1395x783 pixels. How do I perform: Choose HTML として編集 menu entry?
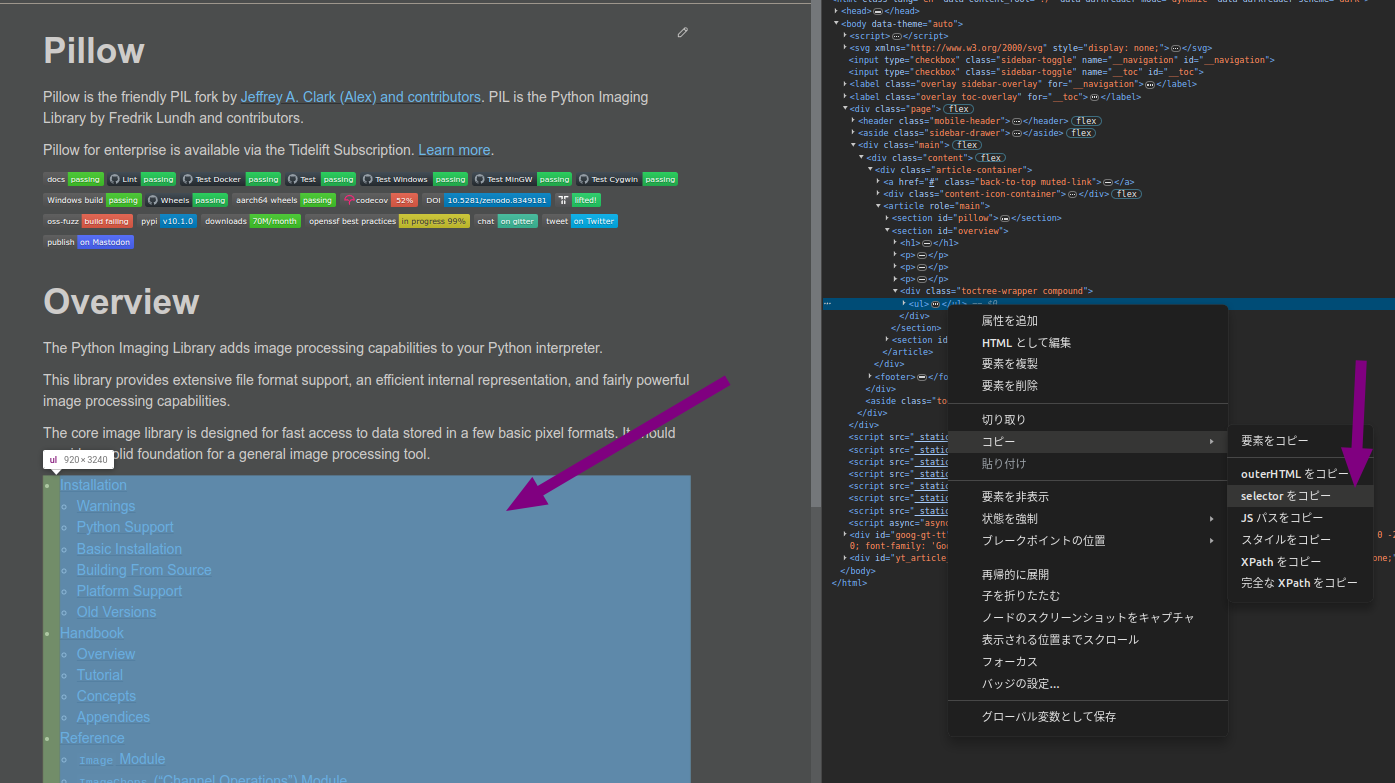pyautogui.click(x=1088, y=343)
